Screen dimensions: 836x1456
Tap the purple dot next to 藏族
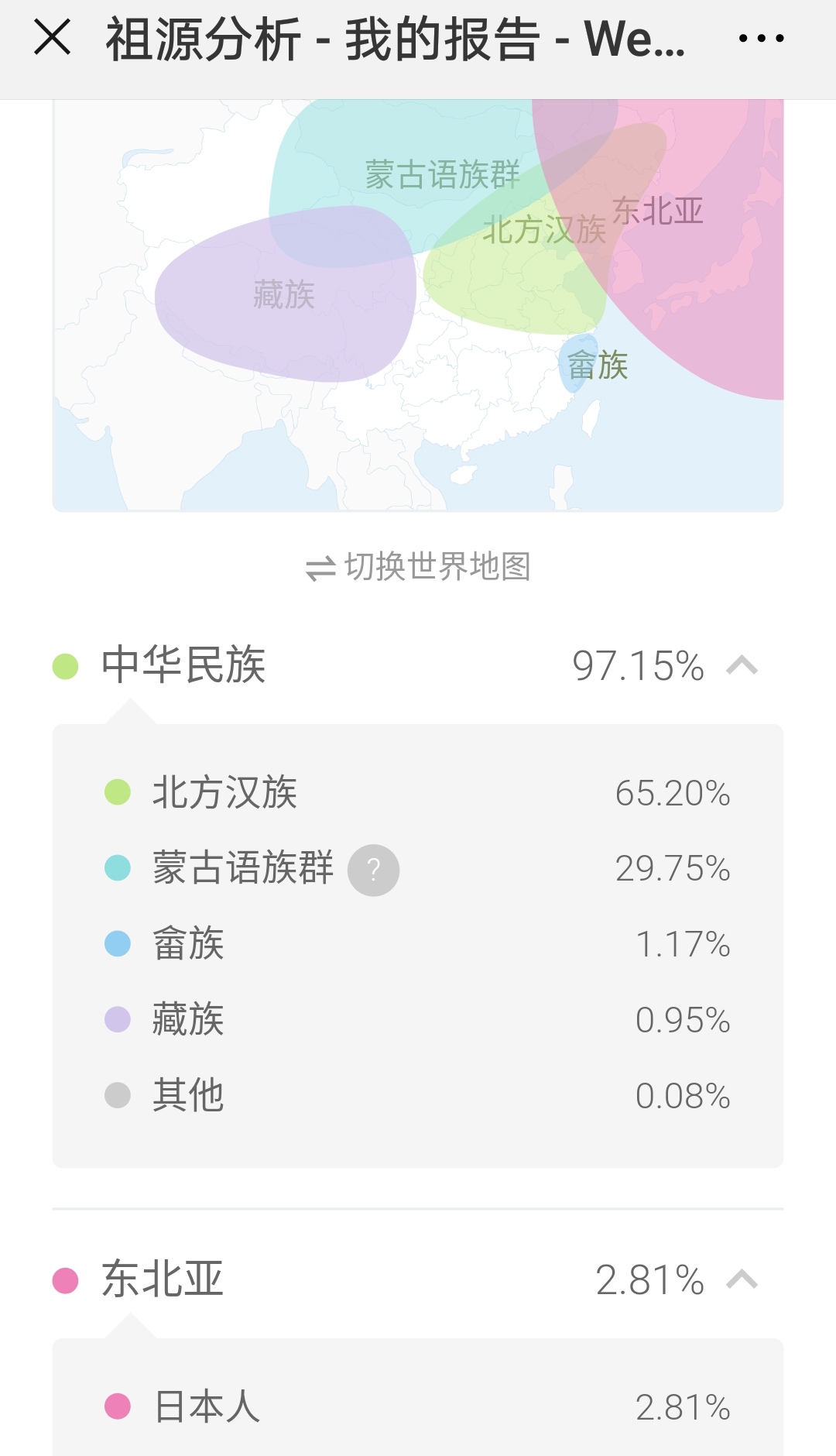(118, 1019)
